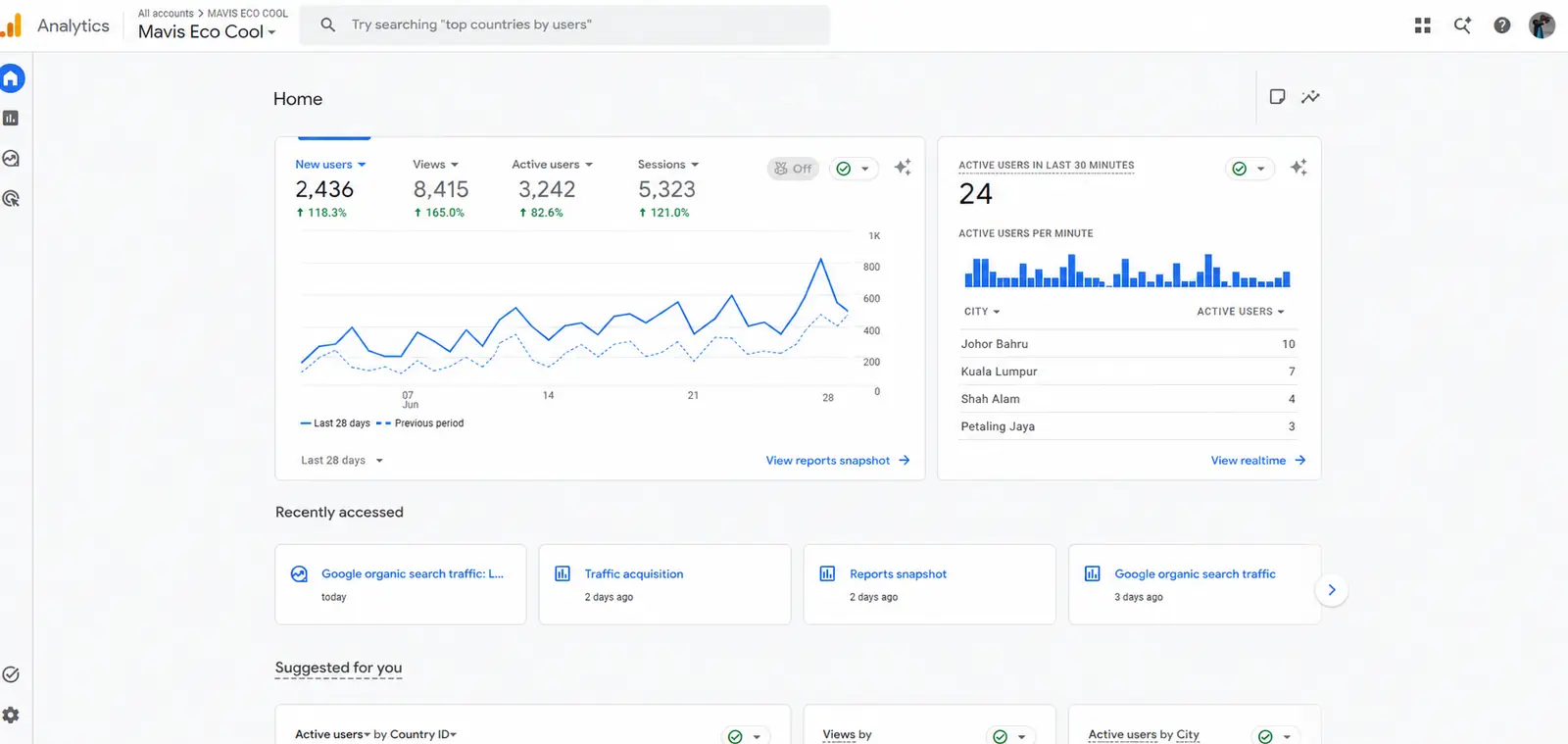Open the Reports icon in sidebar
This screenshot has width=1568, height=744.
pos(11,118)
